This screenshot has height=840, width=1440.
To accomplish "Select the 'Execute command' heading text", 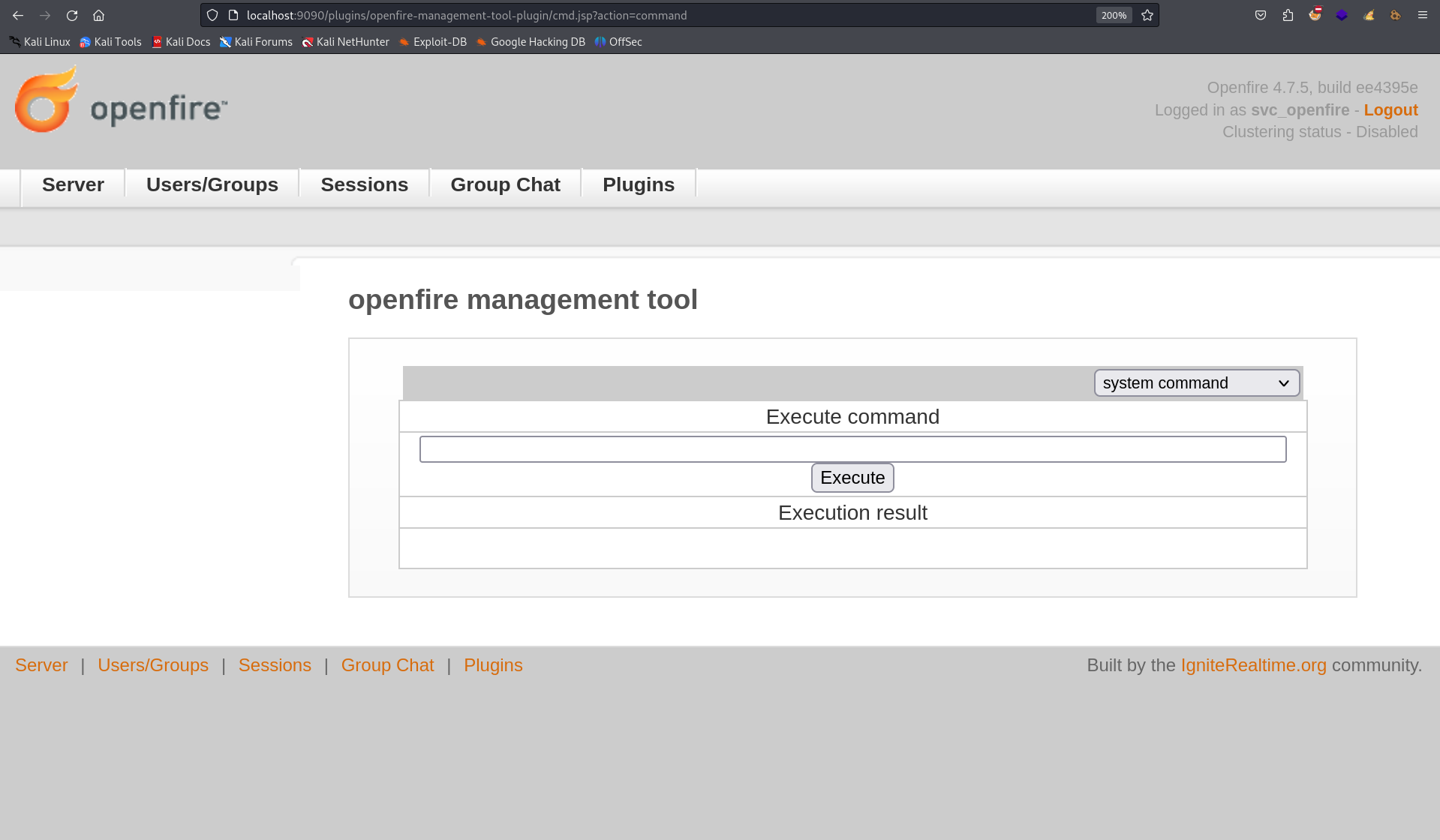I will pos(852,417).
